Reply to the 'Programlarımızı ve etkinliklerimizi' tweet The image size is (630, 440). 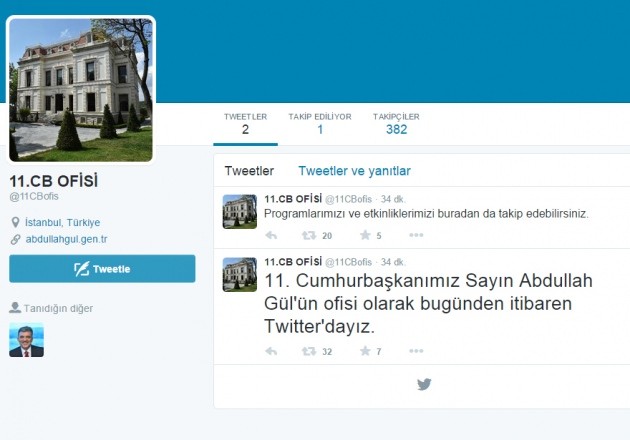tap(271, 235)
